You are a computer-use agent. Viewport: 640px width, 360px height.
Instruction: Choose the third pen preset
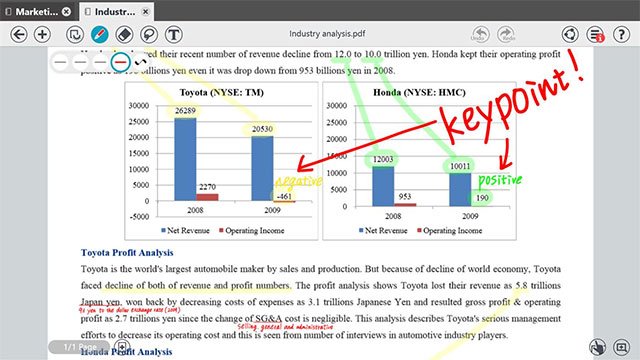(x=100, y=62)
